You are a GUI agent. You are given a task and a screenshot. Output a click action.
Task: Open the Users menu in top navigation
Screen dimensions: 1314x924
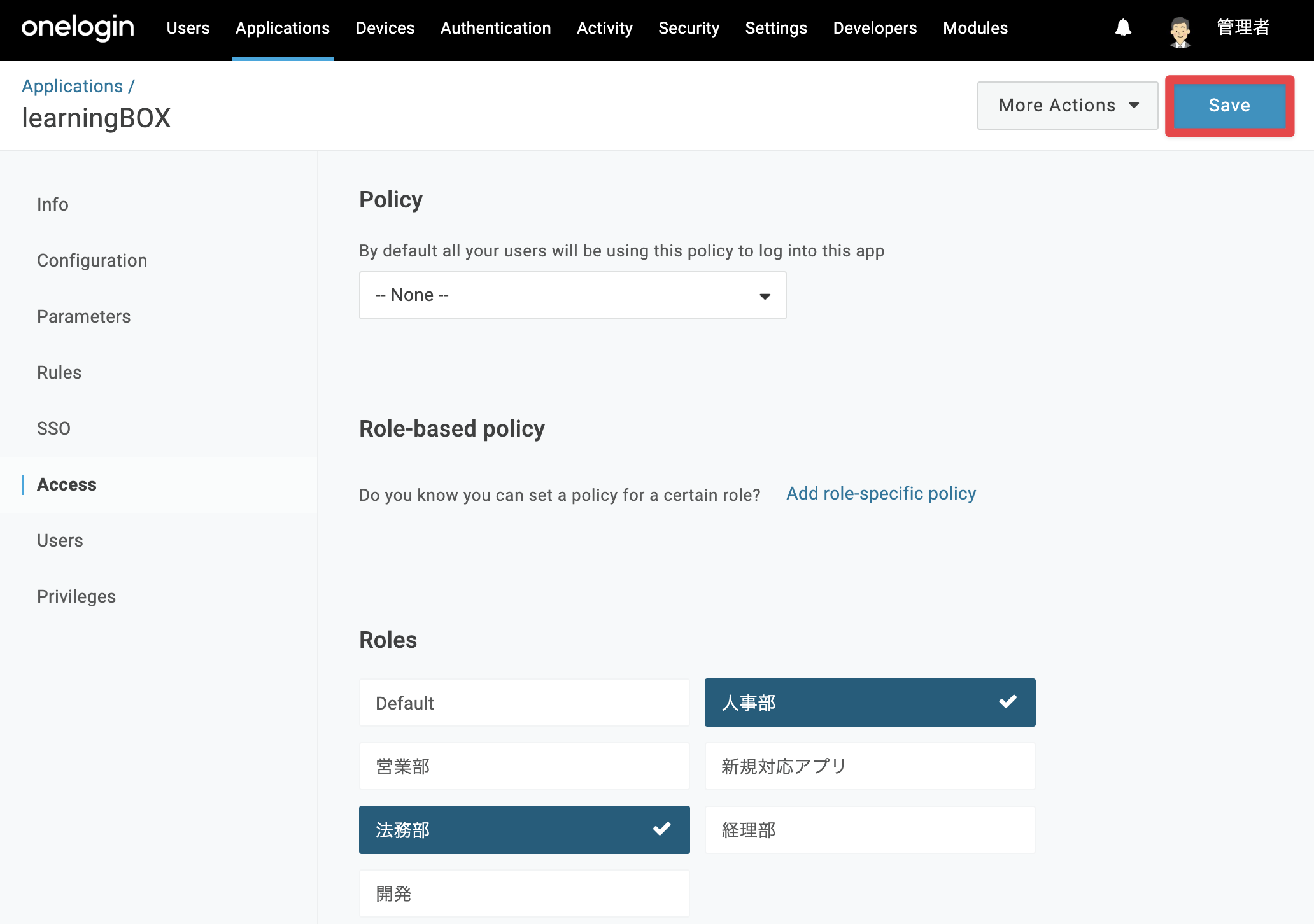pyautogui.click(x=188, y=28)
